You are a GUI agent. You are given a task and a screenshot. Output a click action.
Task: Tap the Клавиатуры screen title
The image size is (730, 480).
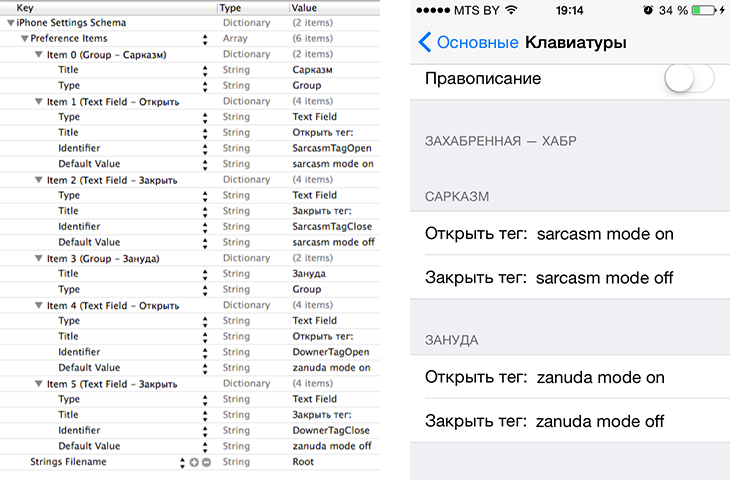(576, 42)
